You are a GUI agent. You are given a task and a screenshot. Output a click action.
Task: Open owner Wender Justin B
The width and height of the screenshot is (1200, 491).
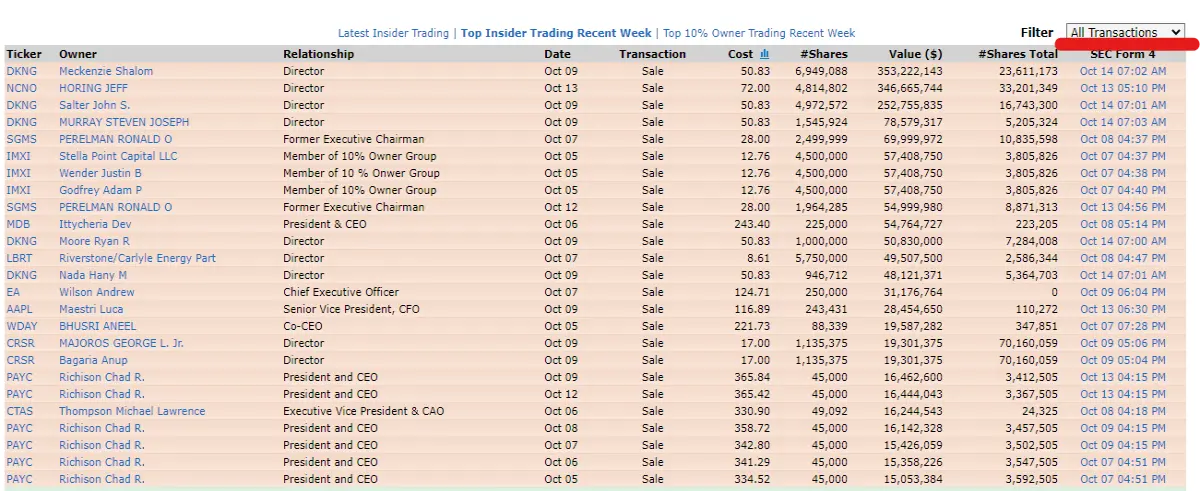coord(100,173)
